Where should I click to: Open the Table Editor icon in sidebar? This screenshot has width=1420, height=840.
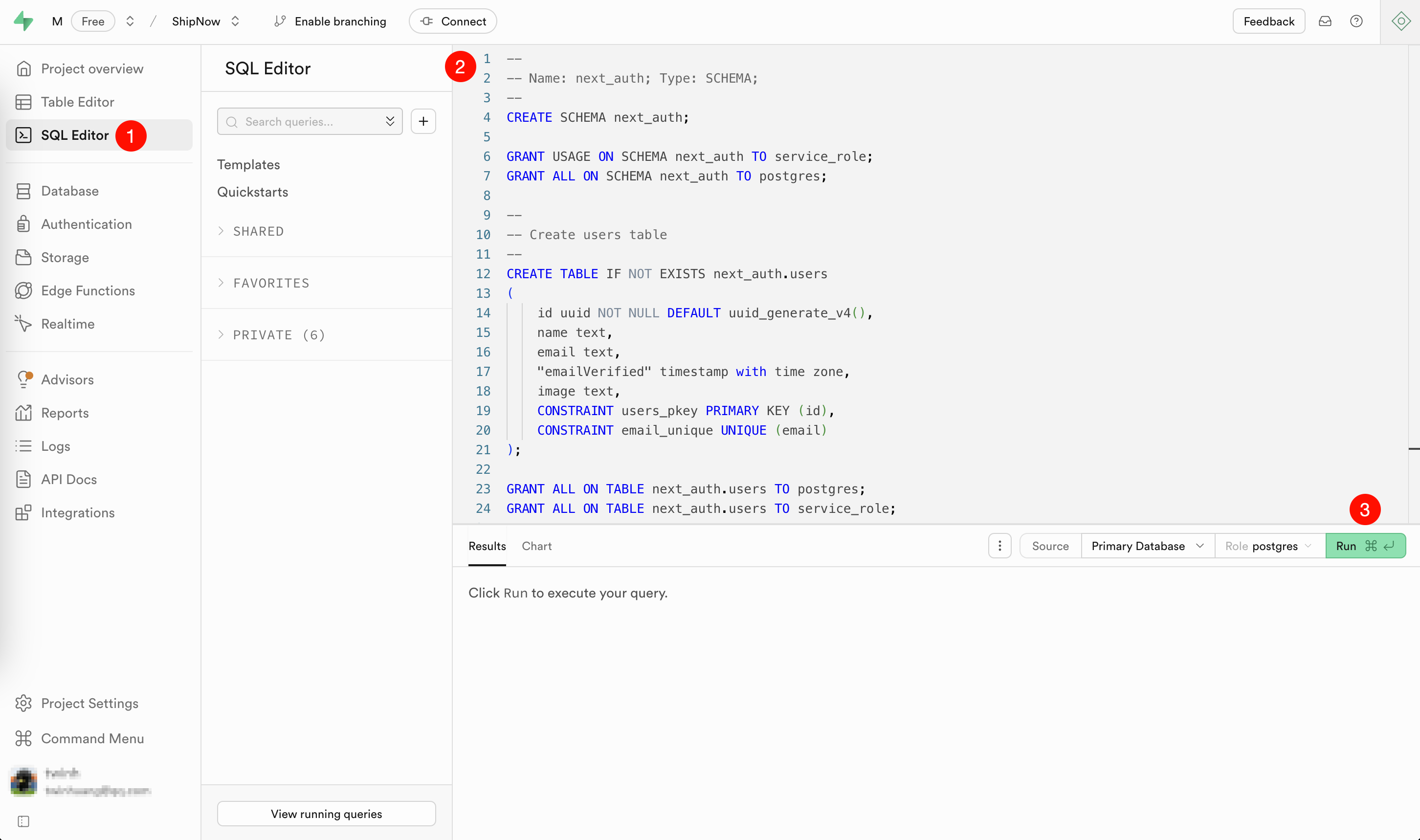tap(23, 102)
